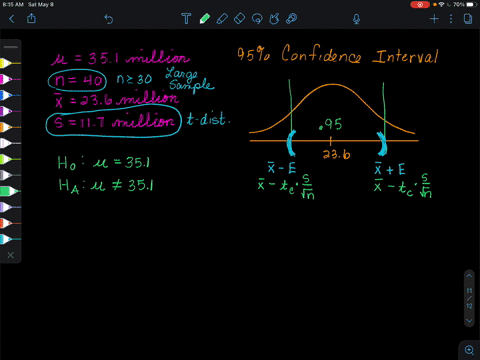Screen dimensions: 480x360
Task: Close the favorite pens toolbox
Action: 11,255
